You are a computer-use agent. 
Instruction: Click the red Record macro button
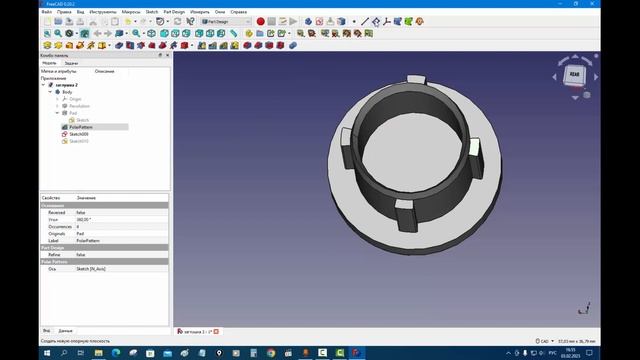point(260,22)
